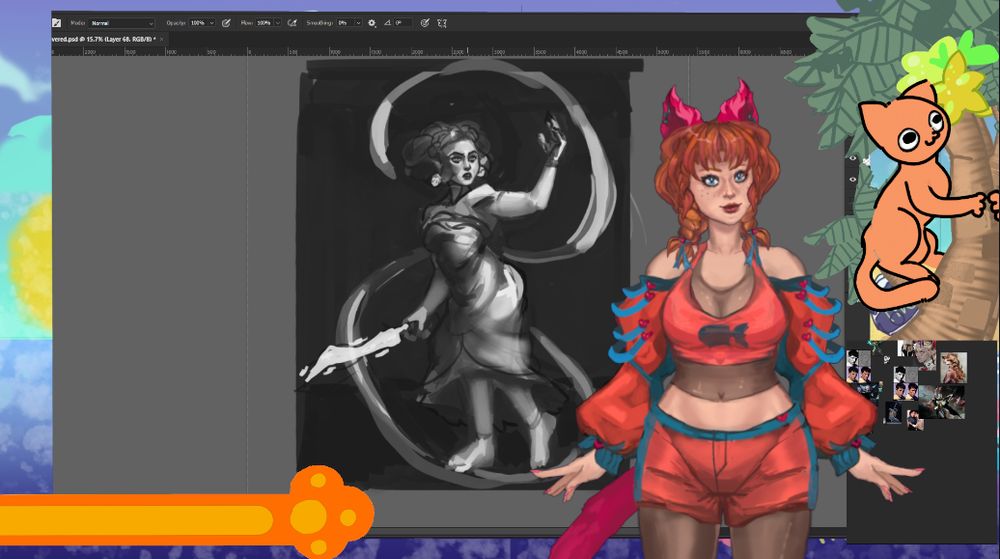Click the Flow percentage field
This screenshot has width=1000, height=559.
point(264,23)
